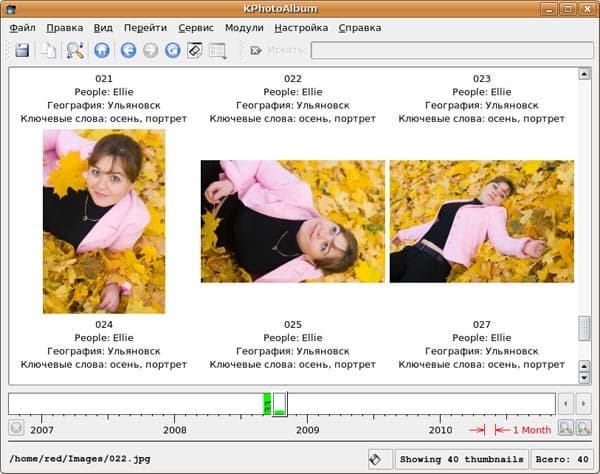Image resolution: width=600 pixels, height=474 pixels.
Task: Click the blue Back arrow icon
Action: pyautogui.click(x=128, y=50)
